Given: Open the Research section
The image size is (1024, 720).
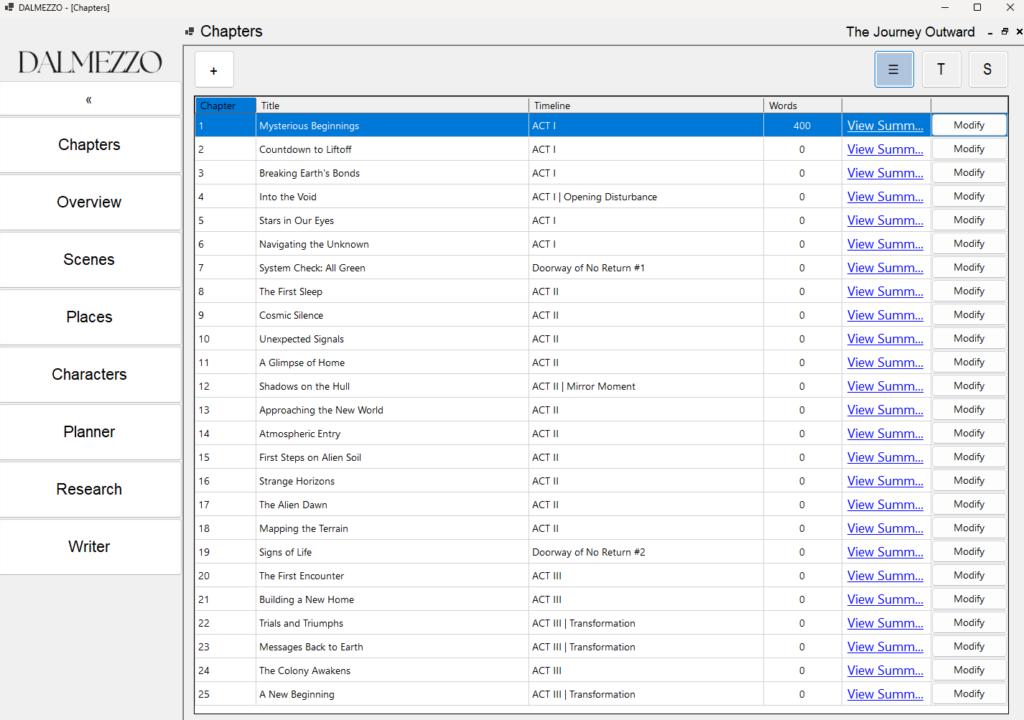Looking at the screenshot, I should [x=89, y=489].
